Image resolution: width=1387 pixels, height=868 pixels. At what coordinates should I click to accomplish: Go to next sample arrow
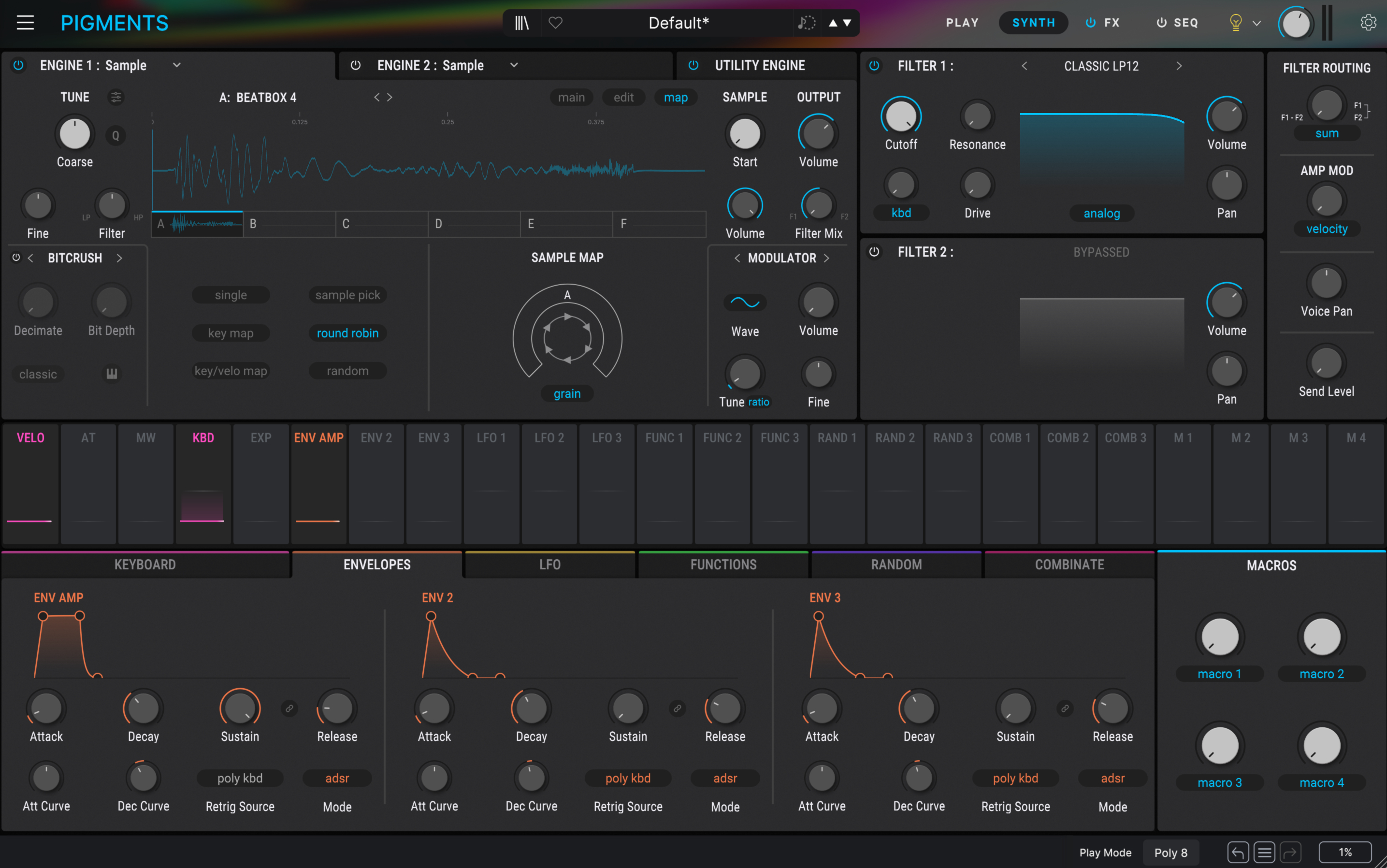click(x=390, y=97)
